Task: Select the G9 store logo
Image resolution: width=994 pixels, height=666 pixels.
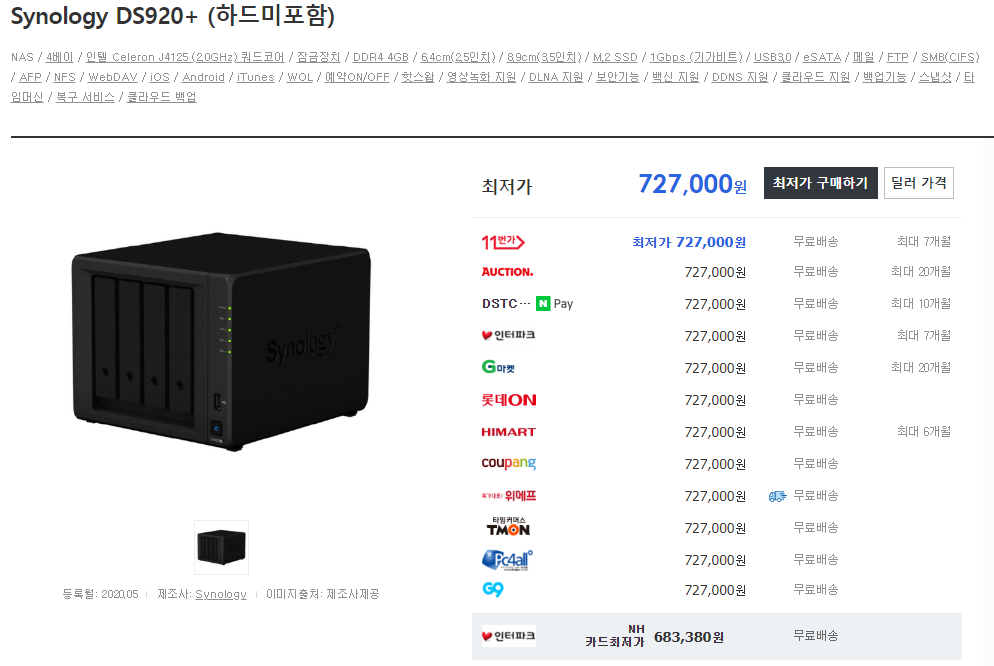Action: [493, 589]
